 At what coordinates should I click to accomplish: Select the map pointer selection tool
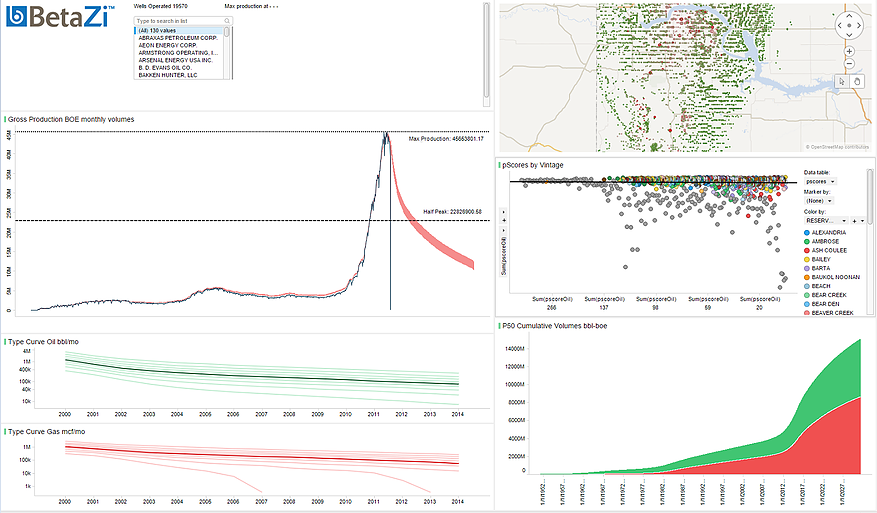click(842, 81)
